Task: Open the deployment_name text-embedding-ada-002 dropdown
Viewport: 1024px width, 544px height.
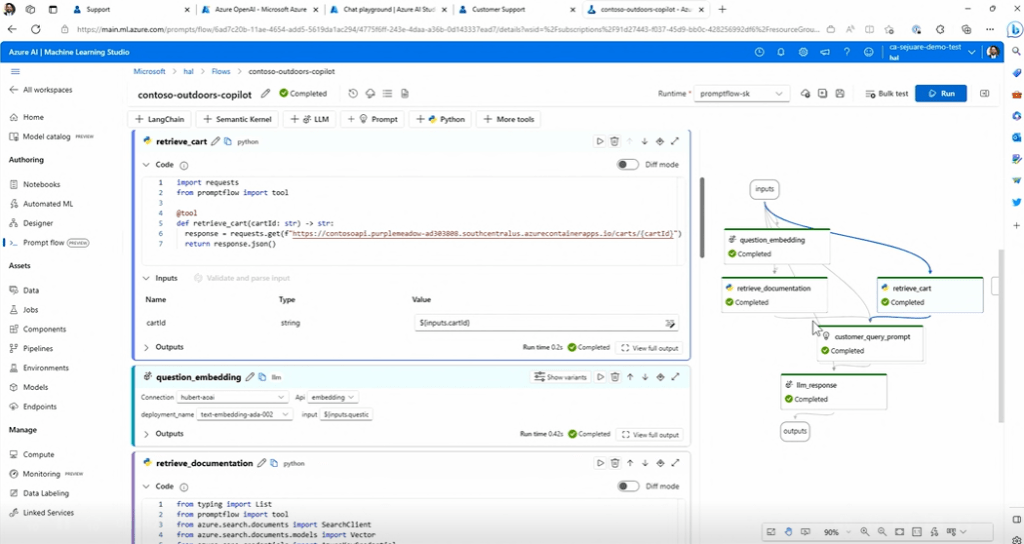Action: pyautogui.click(x=245, y=413)
